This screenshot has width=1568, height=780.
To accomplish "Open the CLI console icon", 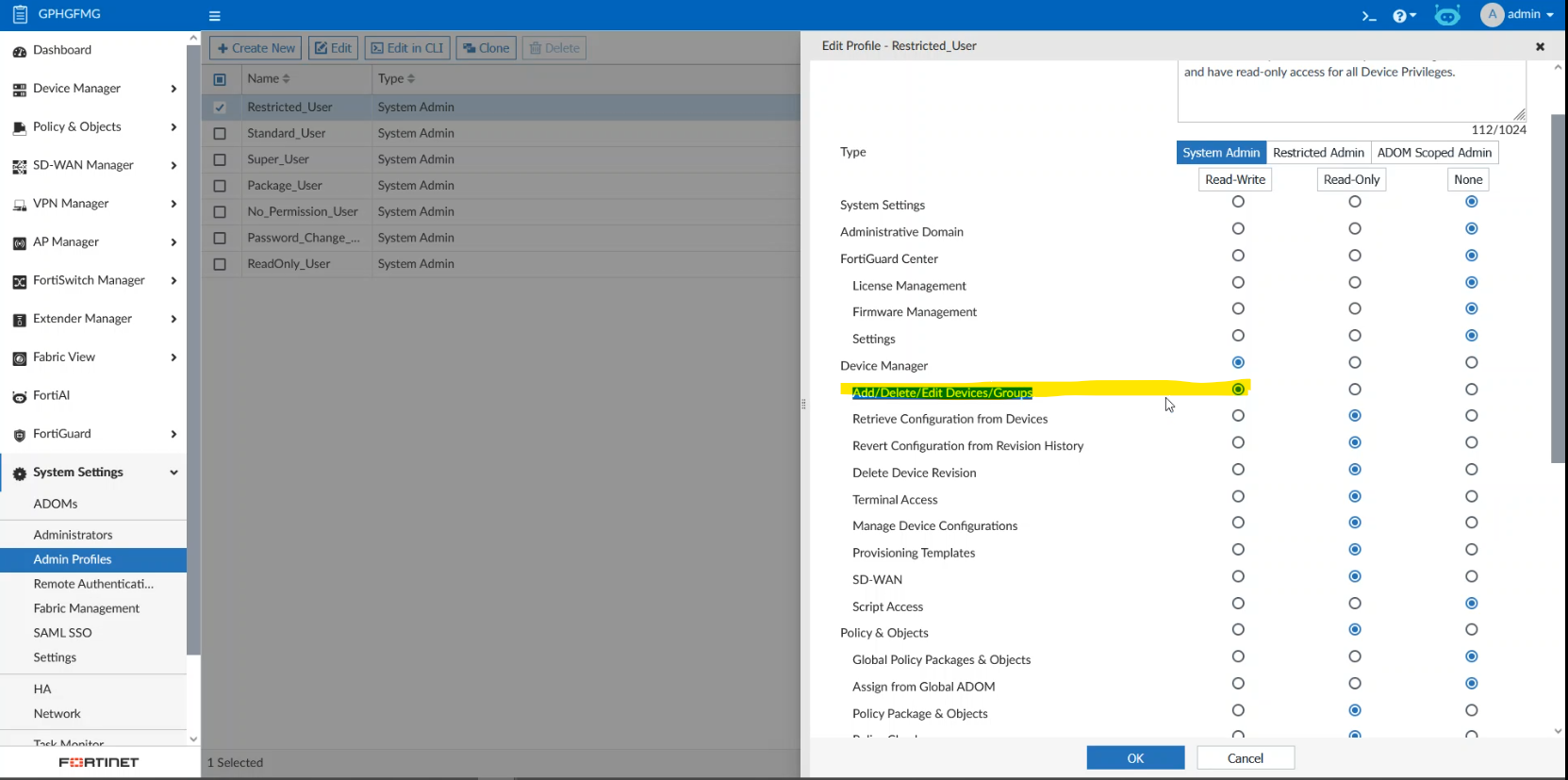I will (x=1369, y=16).
